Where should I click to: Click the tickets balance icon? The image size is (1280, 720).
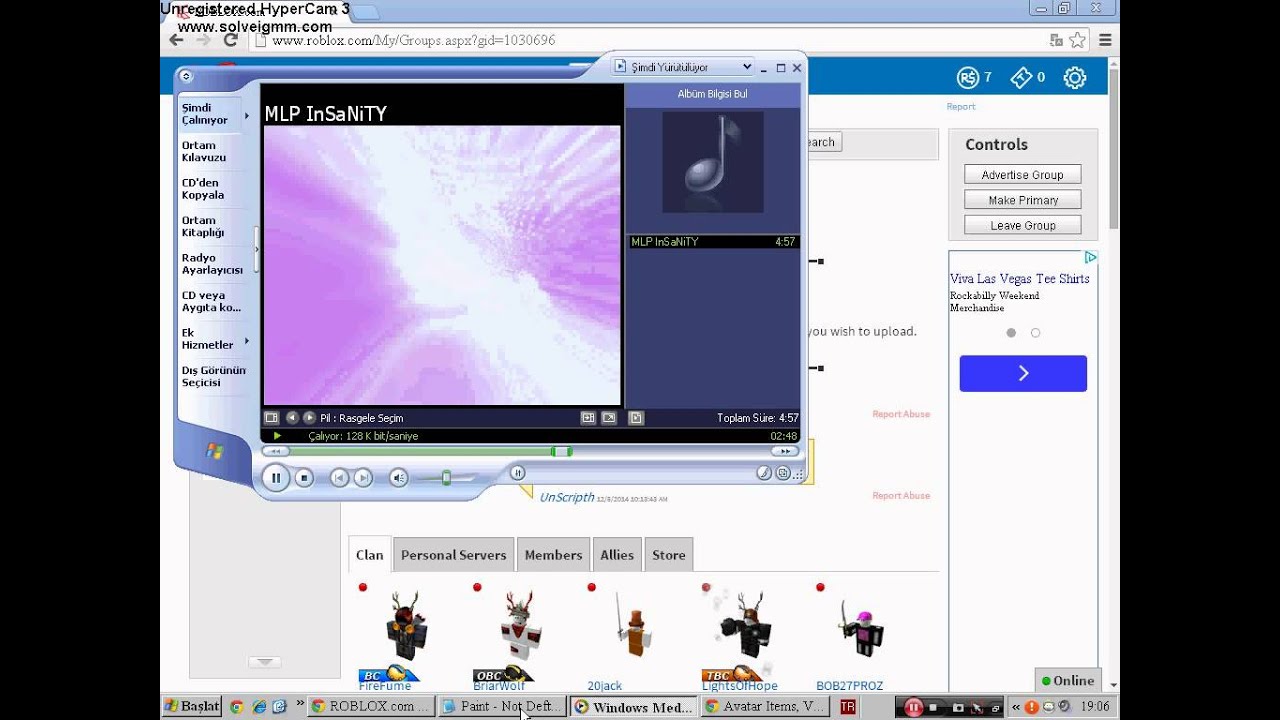(x=1021, y=77)
